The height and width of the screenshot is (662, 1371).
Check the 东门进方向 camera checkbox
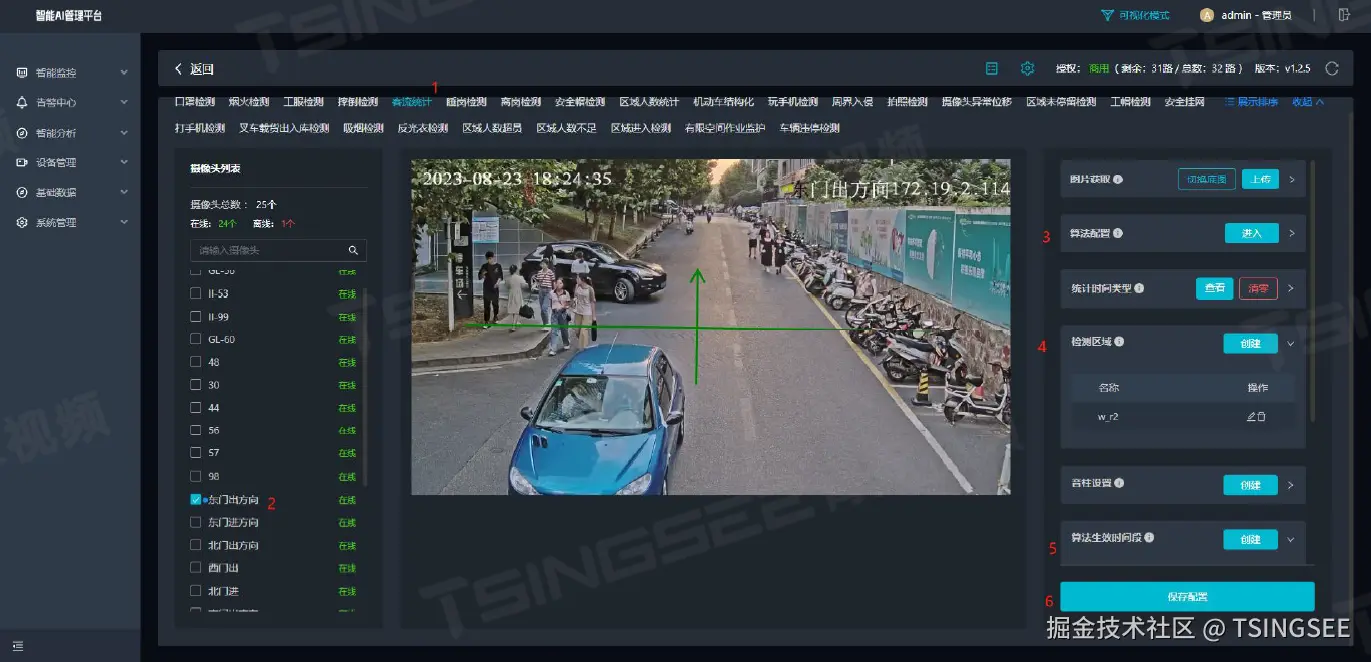[196, 522]
